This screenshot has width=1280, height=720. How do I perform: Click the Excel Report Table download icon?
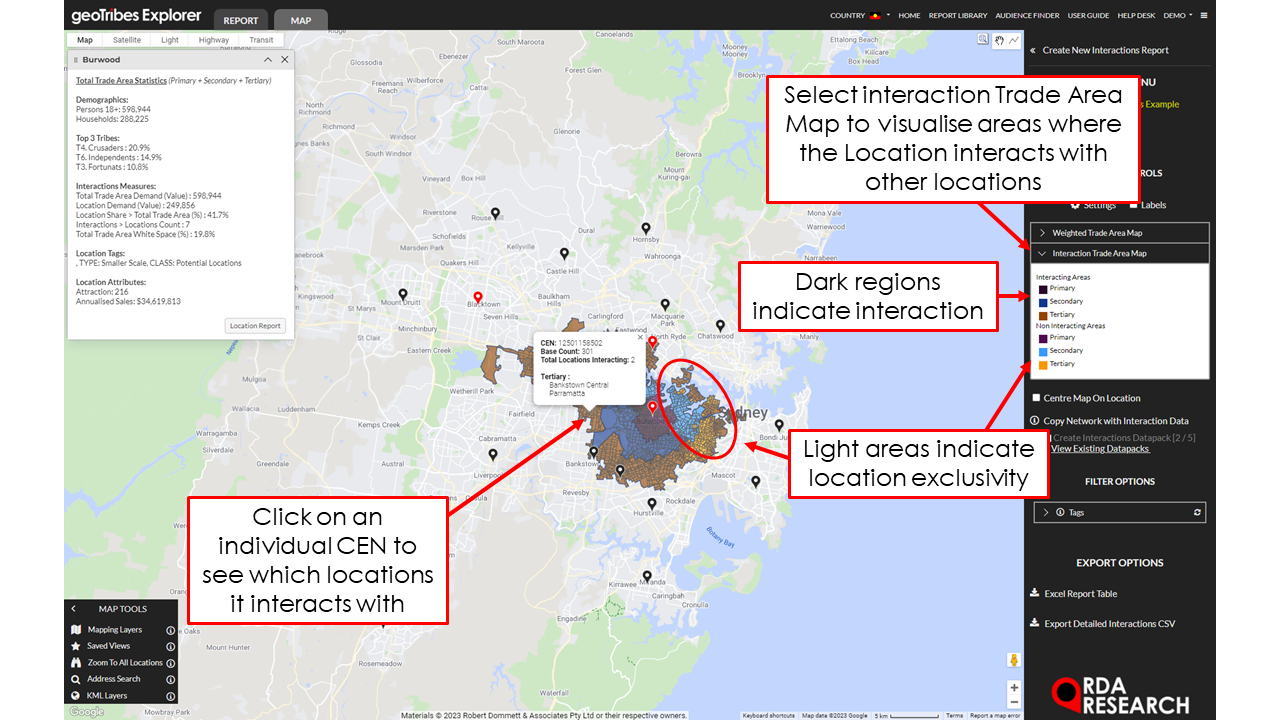click(x=1034, y=593)
